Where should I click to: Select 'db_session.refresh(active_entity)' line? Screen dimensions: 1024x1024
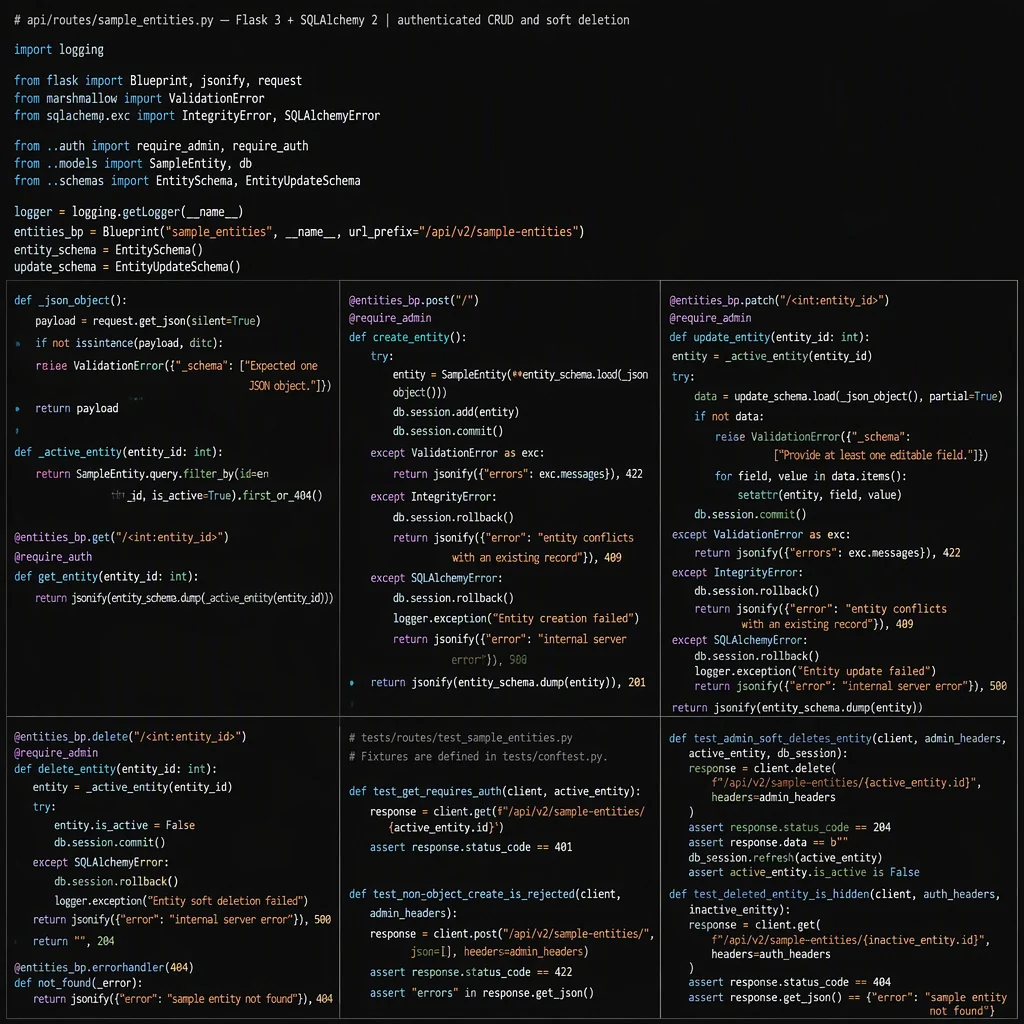pyautogui.click(x=785, y=857)
